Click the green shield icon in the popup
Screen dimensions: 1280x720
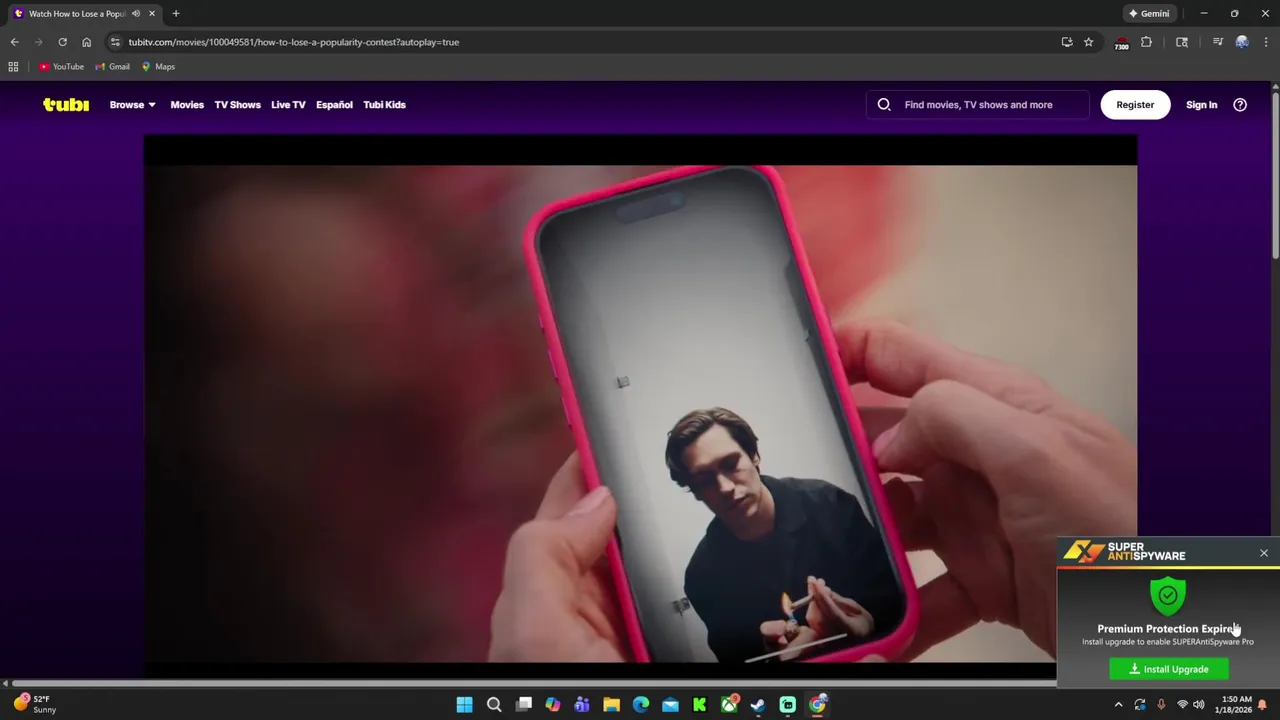tap(1167, 596)
